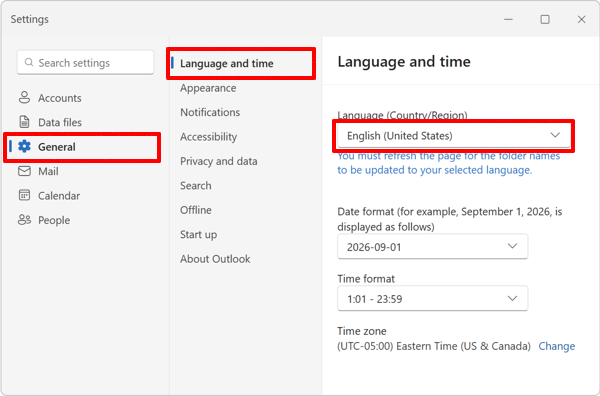Viewport: 600px width, 396px height.
Task: Click the Calendar icon in sidebar
Action: click(x=24, y=195)
